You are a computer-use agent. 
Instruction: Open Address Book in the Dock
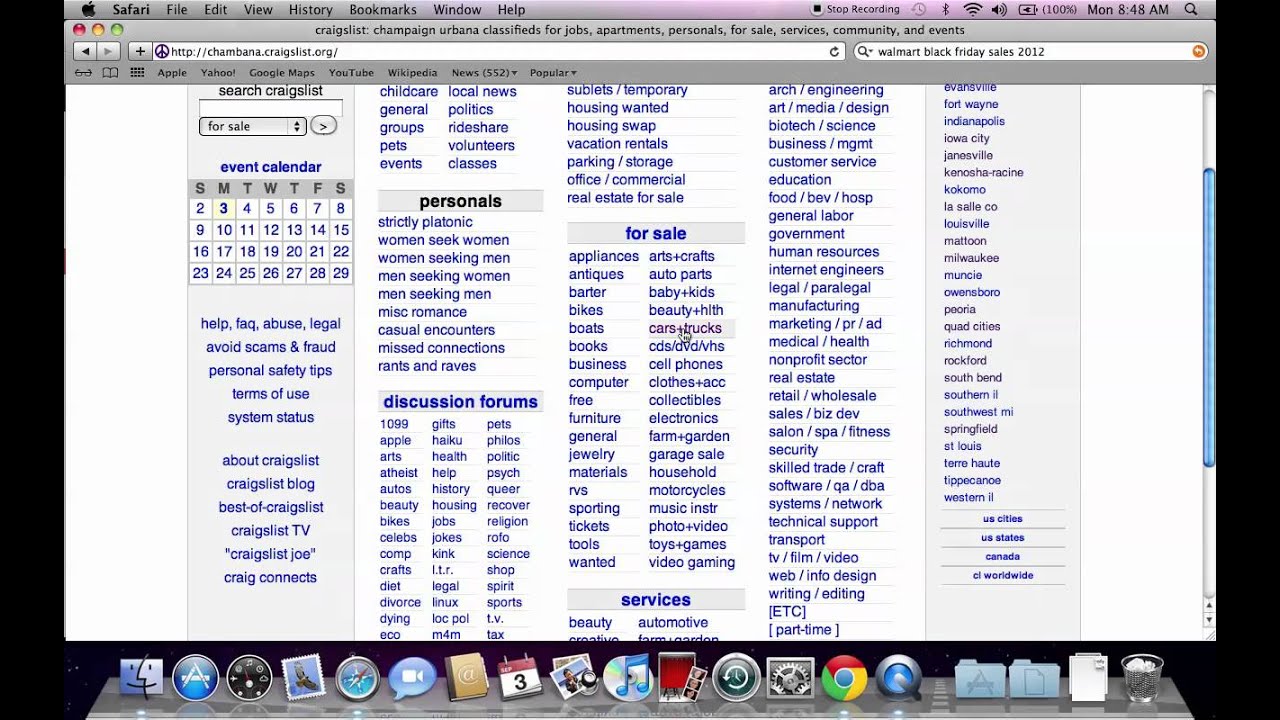point(465,678)
